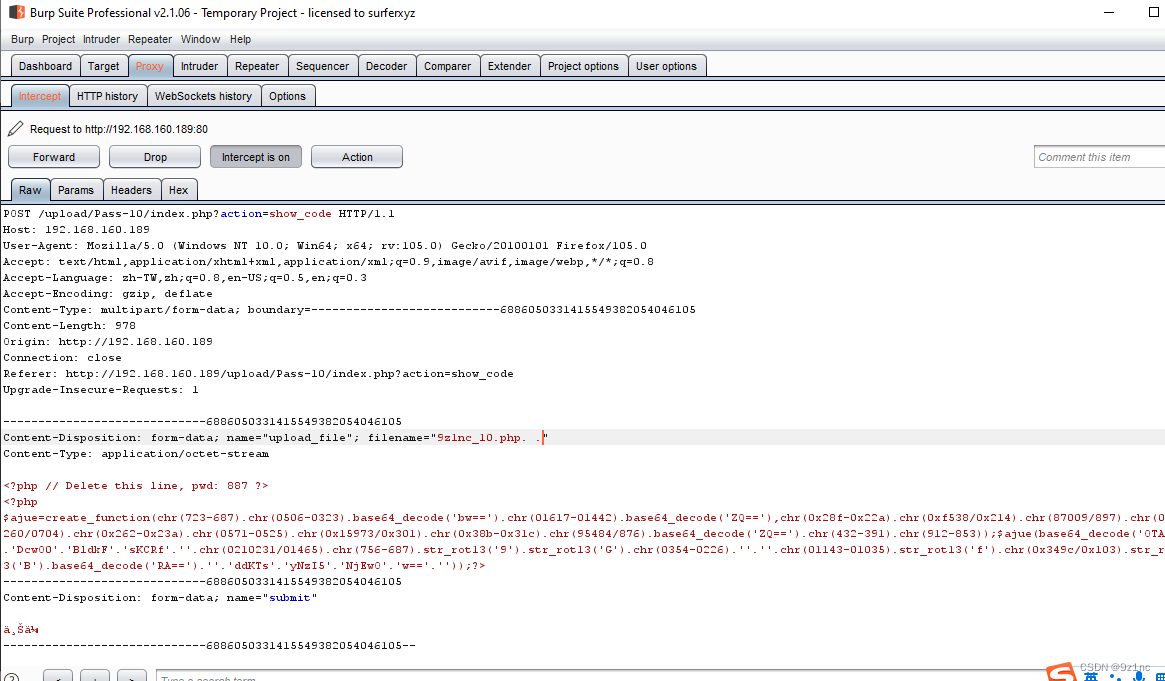This screenshot has height=681, width=1165.
Task: Open the Project options tab
Action: [583, 66]
